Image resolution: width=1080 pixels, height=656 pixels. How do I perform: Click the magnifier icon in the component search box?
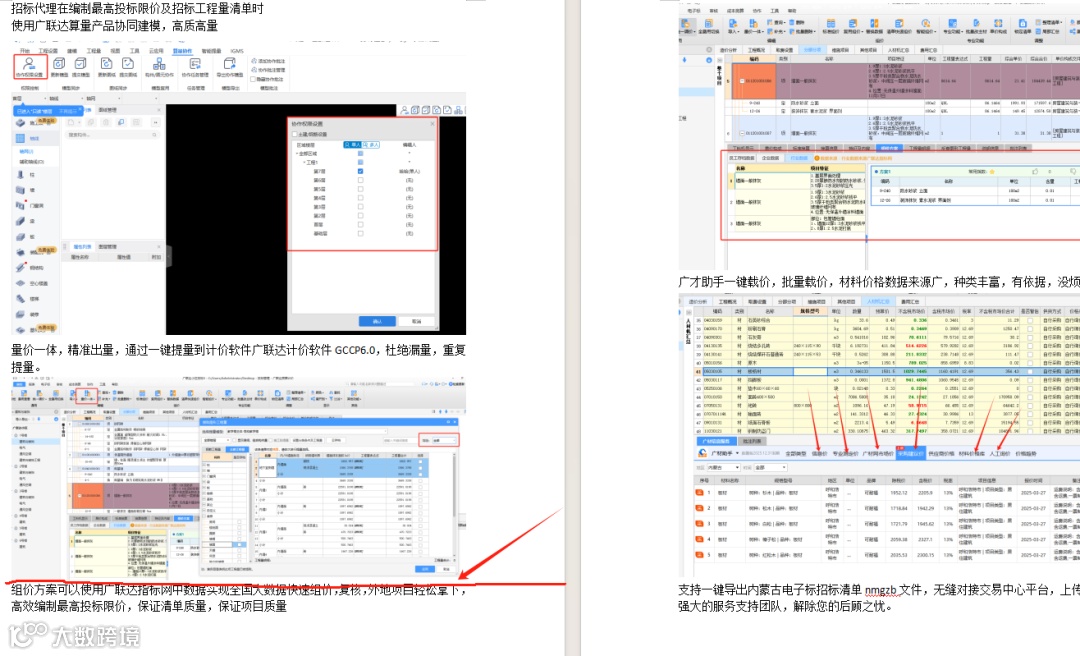(154, 135)
